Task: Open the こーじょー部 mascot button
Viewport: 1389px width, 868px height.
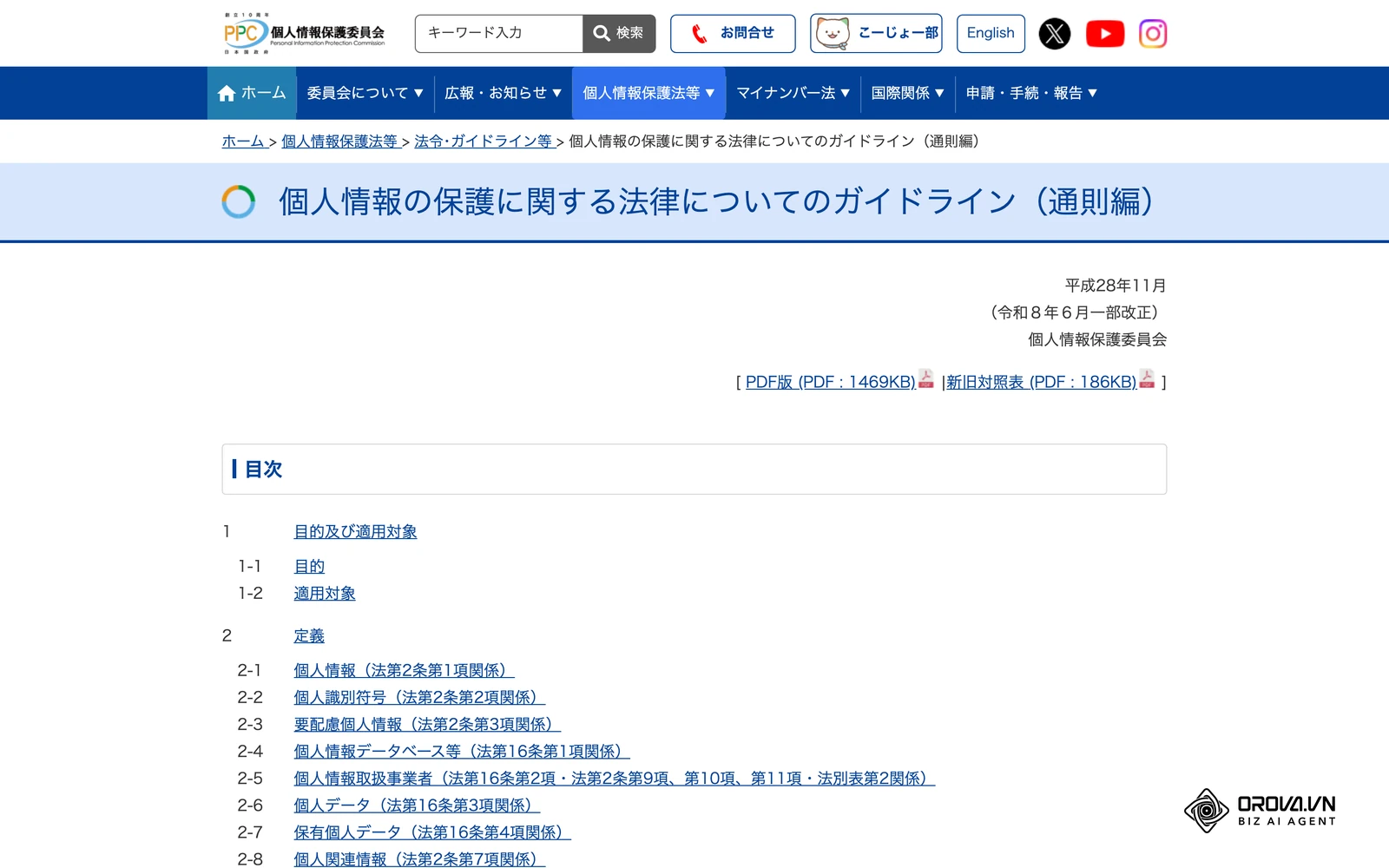Action: click(876, 33)
